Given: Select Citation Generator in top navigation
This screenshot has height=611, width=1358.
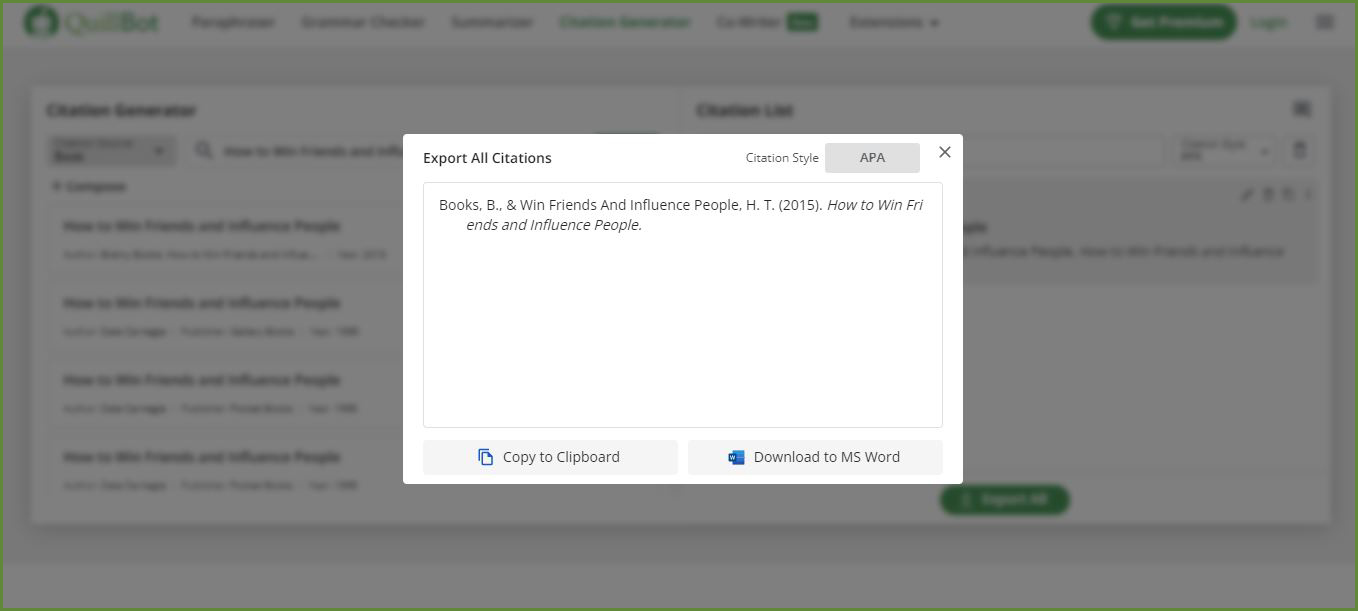Looking at the screenshot, I should [x=625, y=22].
